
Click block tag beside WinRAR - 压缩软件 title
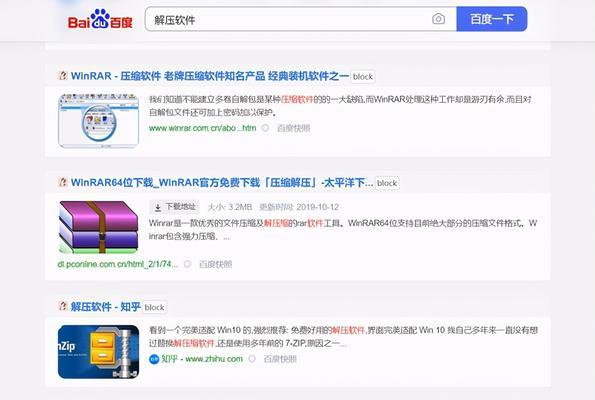[363, 77]
